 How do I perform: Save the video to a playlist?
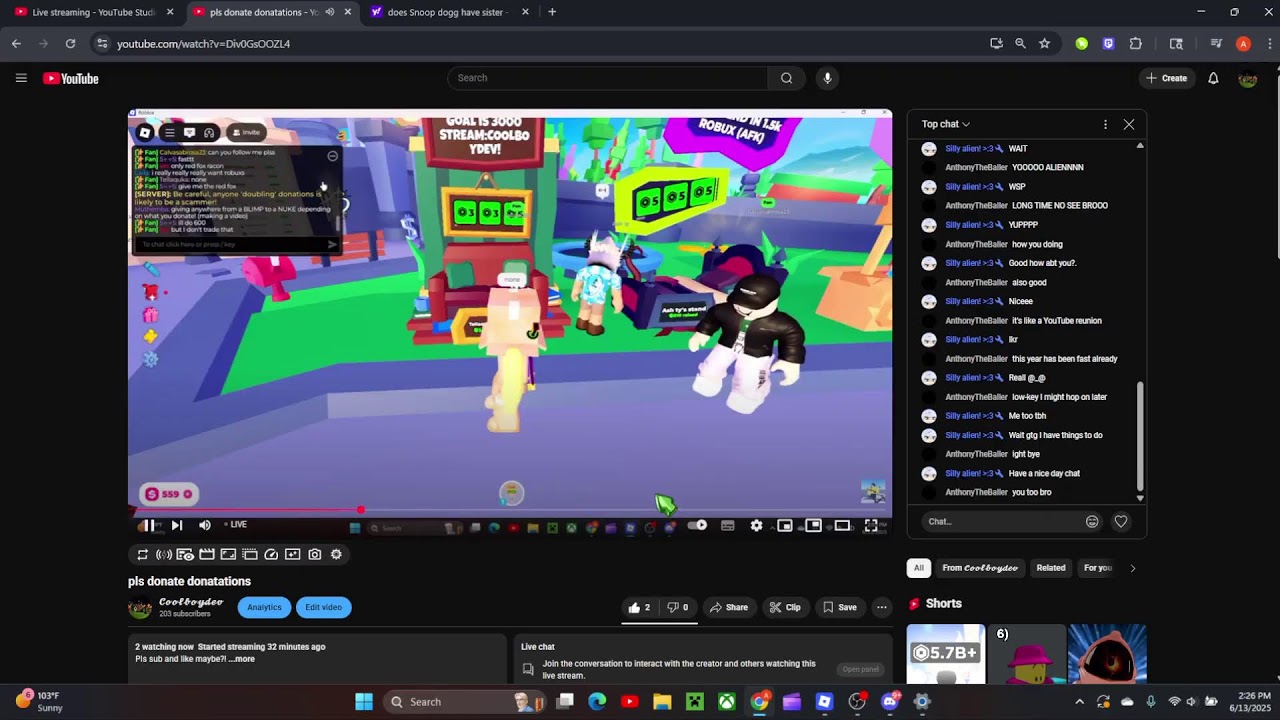839,607
